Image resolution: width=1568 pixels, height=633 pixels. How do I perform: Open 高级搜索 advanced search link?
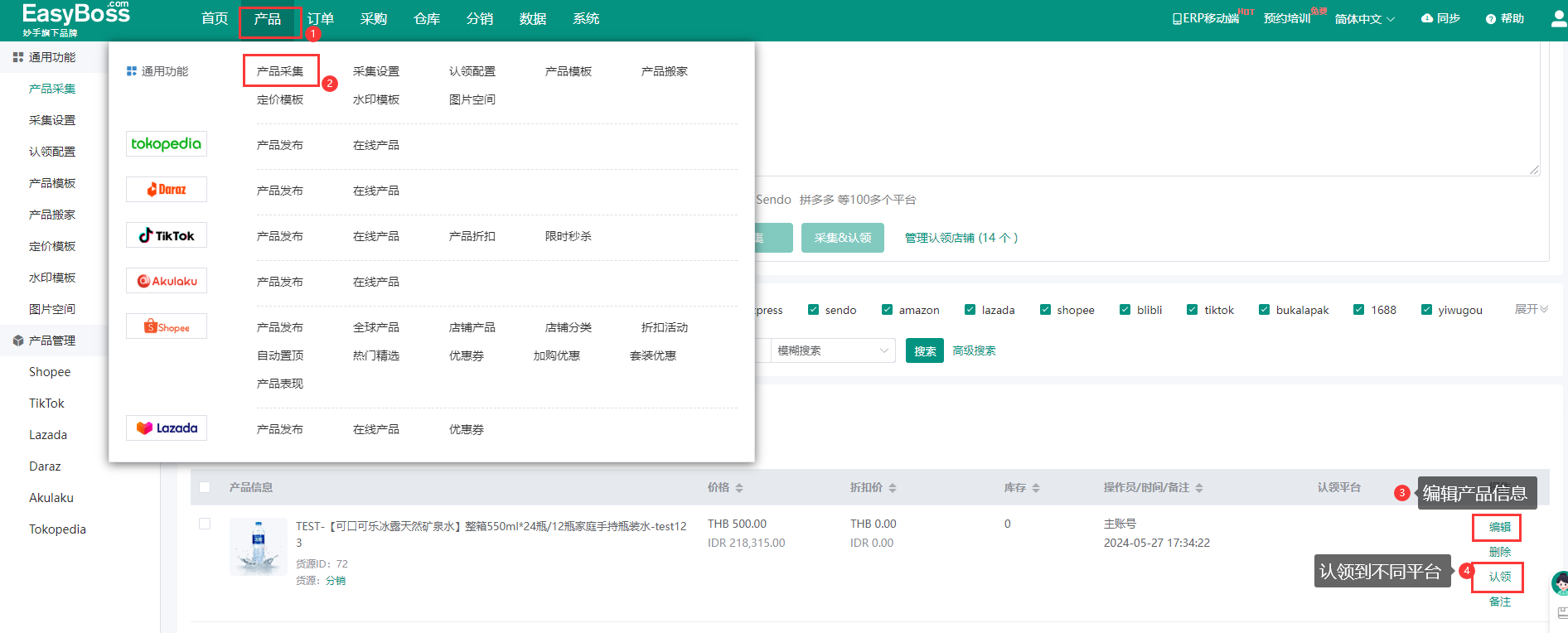(x=974, y=350)
